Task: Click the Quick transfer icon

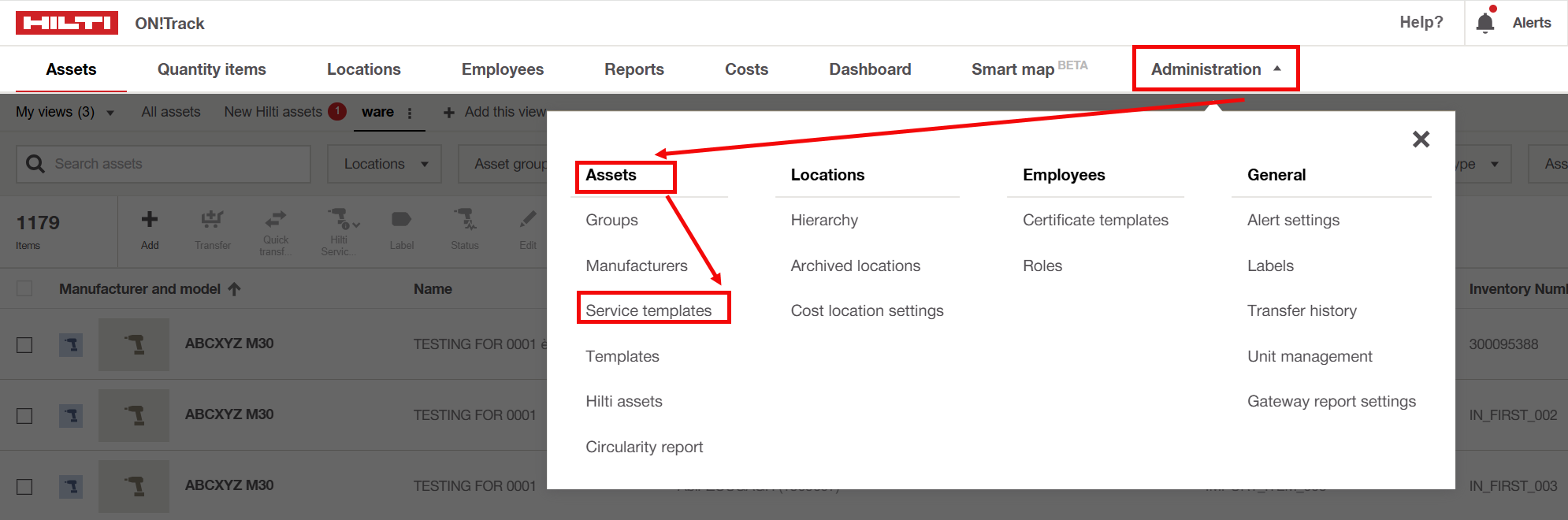Action: click(276, 220)
